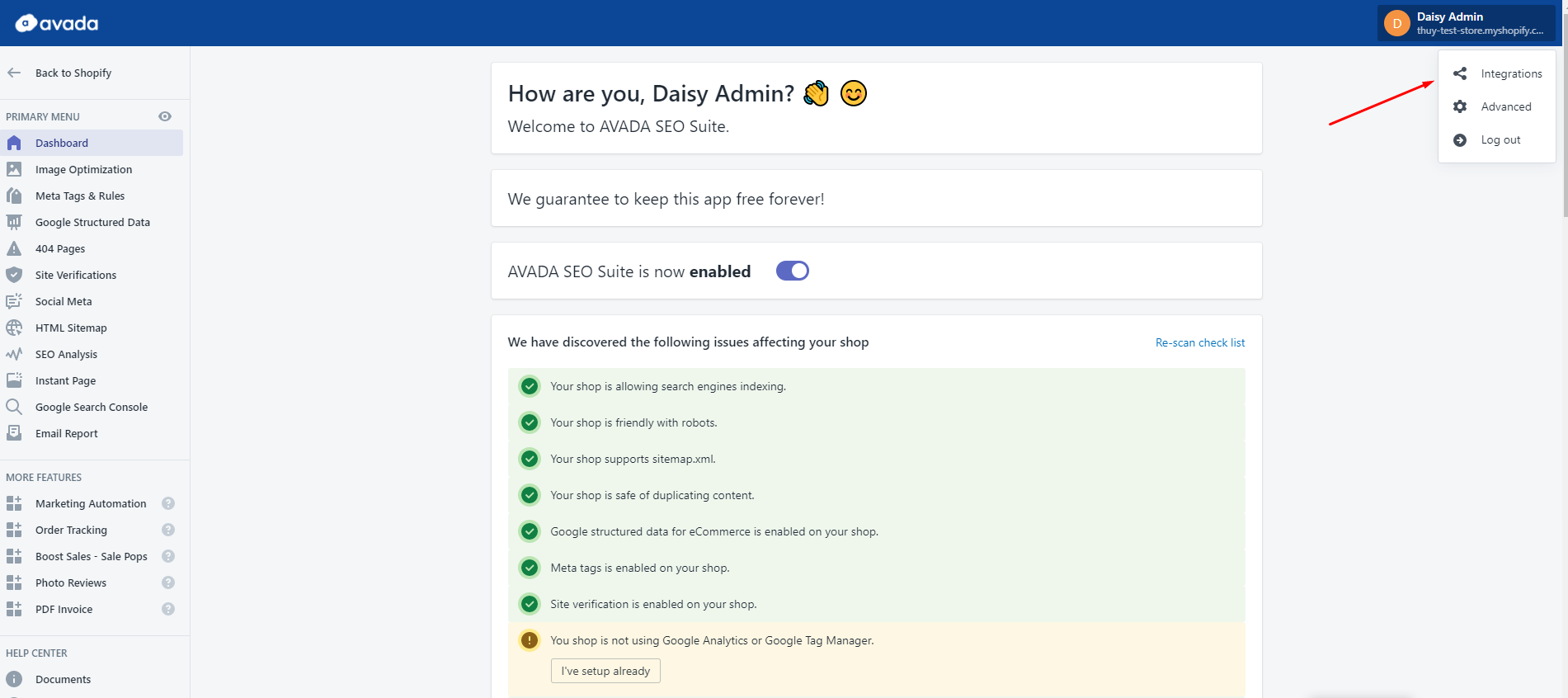Click the Documents info icon
The image size is (1568, 698).
coord(14,679)
